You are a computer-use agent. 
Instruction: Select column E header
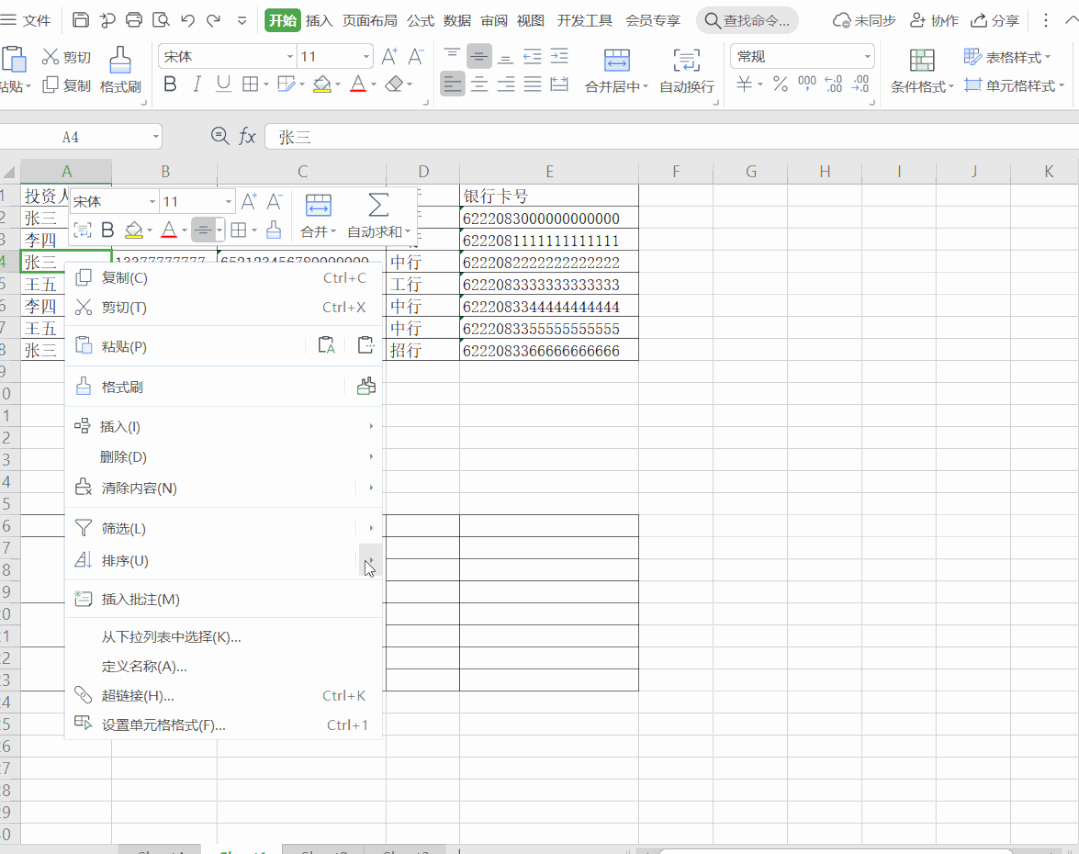(548, 171)
